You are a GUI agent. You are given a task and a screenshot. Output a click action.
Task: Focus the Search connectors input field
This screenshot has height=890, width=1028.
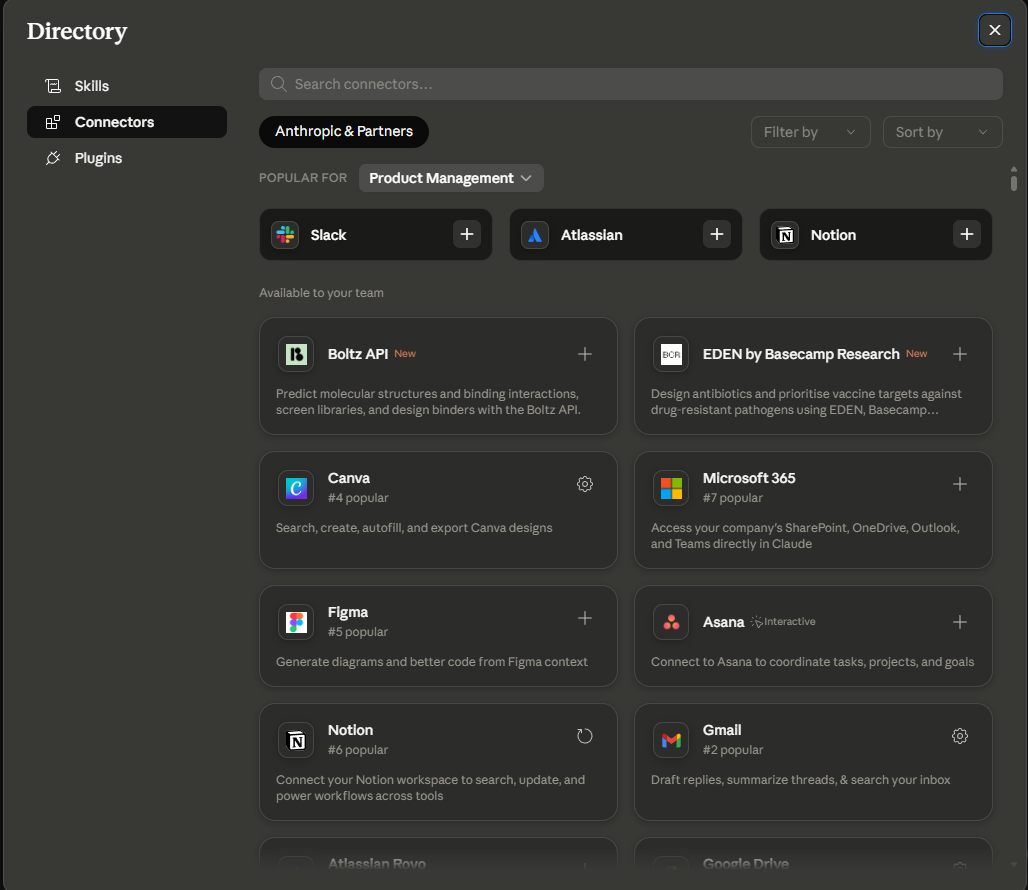point(631,84)
